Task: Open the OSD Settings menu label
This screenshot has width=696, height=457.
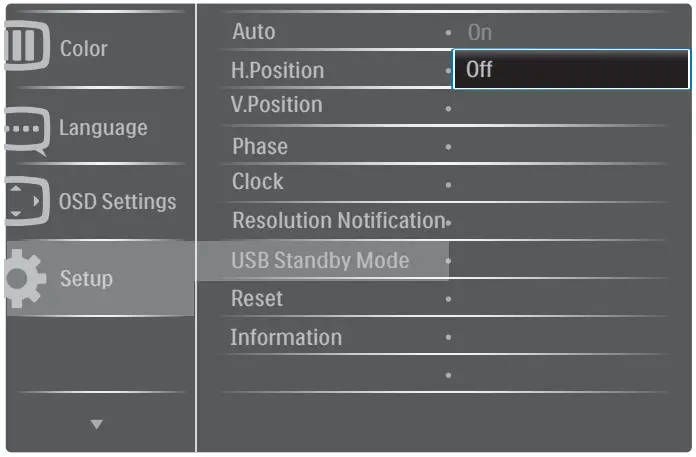Action: 117,201
